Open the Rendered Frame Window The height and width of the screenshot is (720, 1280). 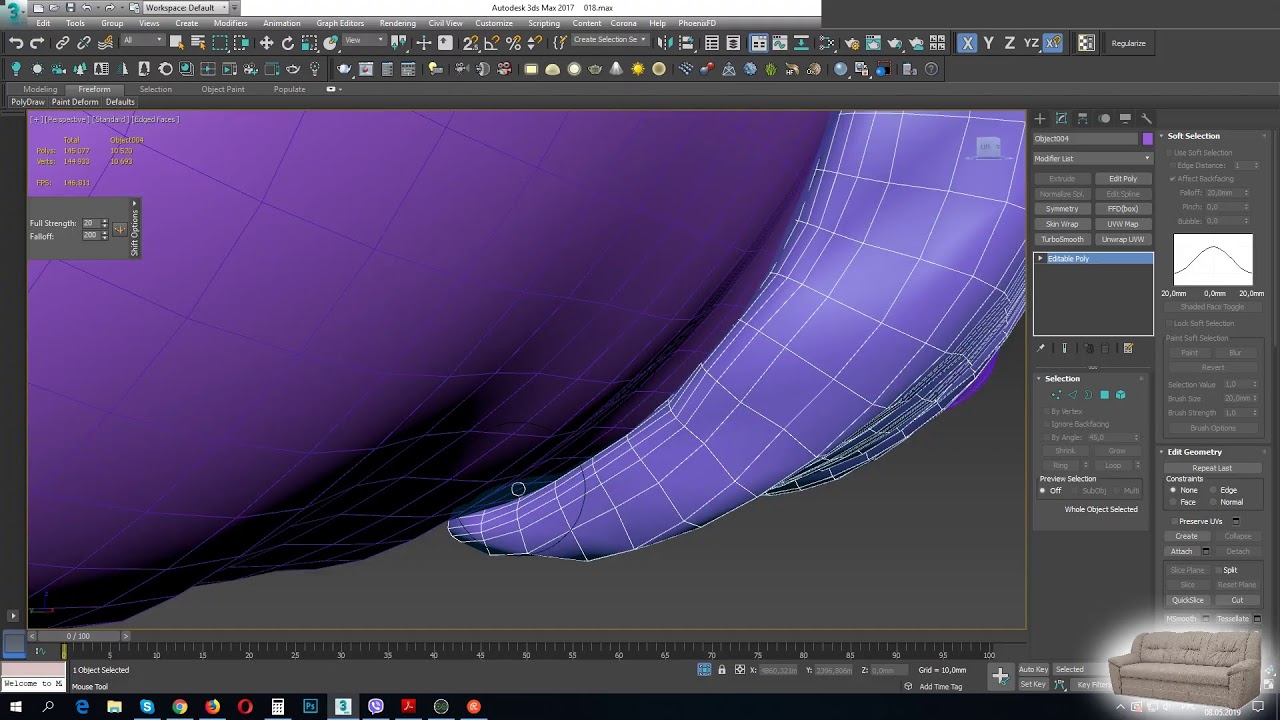tap(873, 43)
